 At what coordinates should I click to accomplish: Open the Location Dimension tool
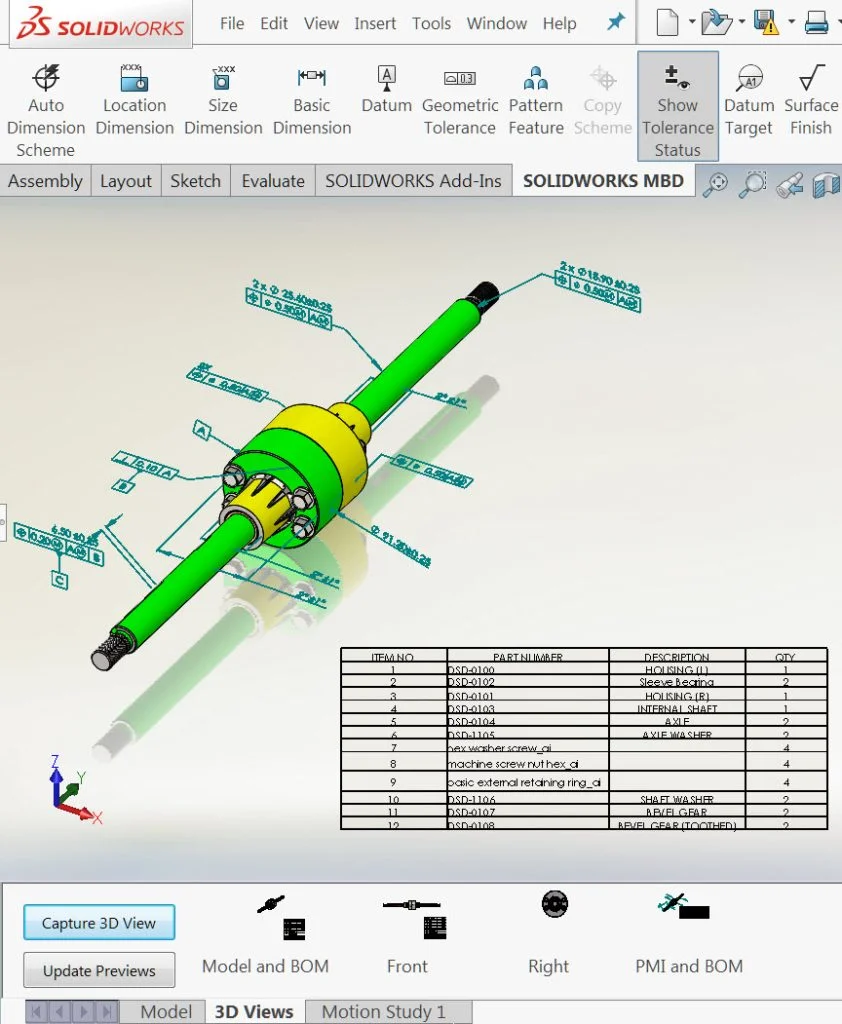click(134, 95)
